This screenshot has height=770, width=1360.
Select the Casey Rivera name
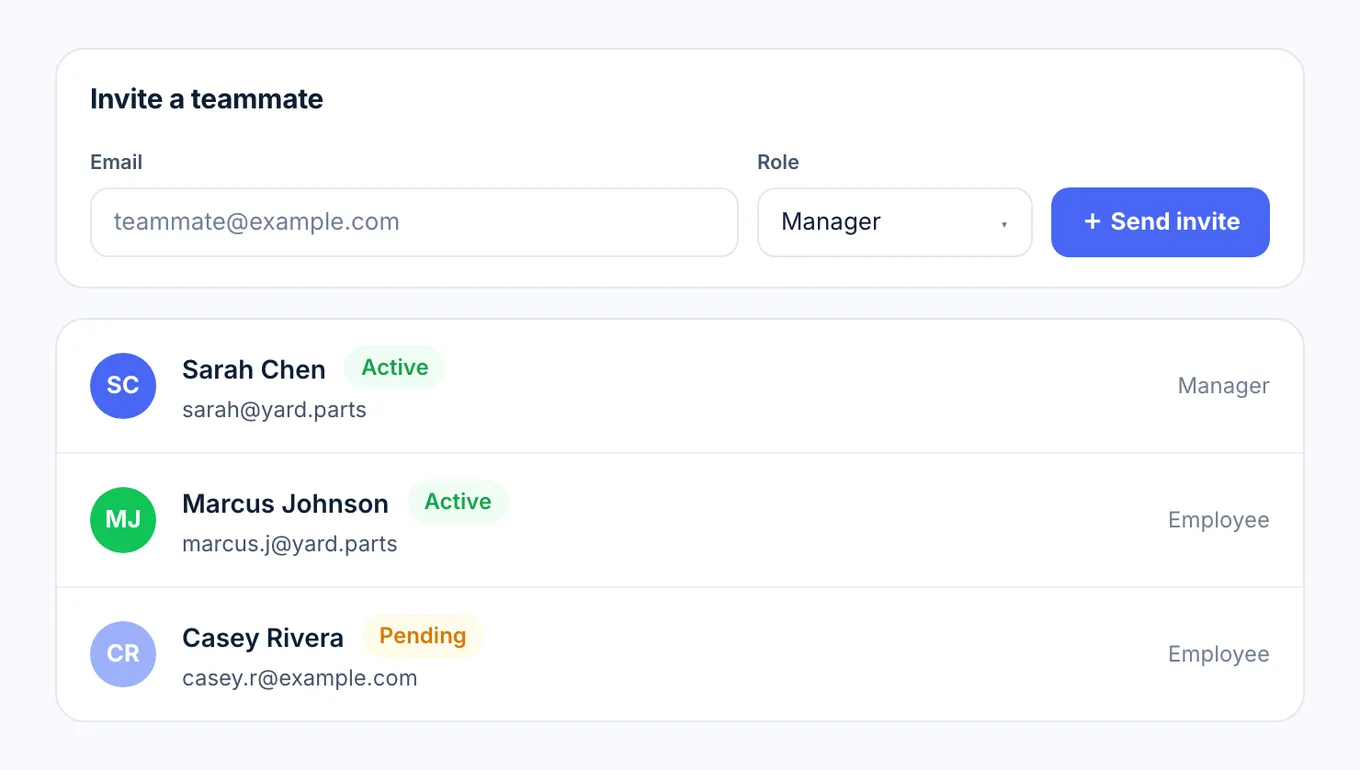pos(263,638)
